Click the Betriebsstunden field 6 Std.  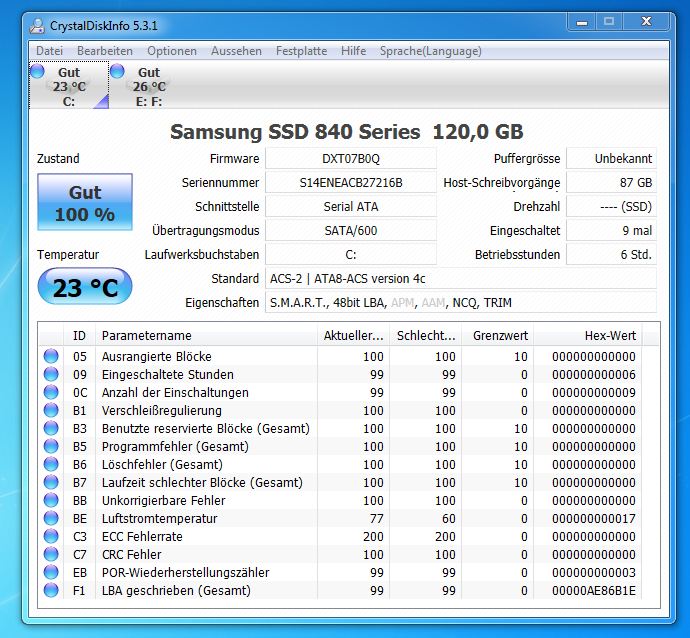611,254
